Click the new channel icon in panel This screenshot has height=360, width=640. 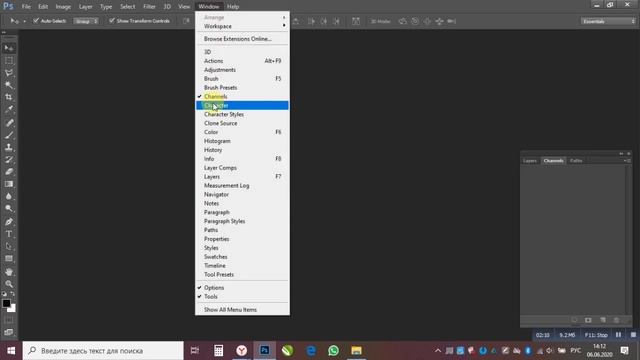click(602, 320)
